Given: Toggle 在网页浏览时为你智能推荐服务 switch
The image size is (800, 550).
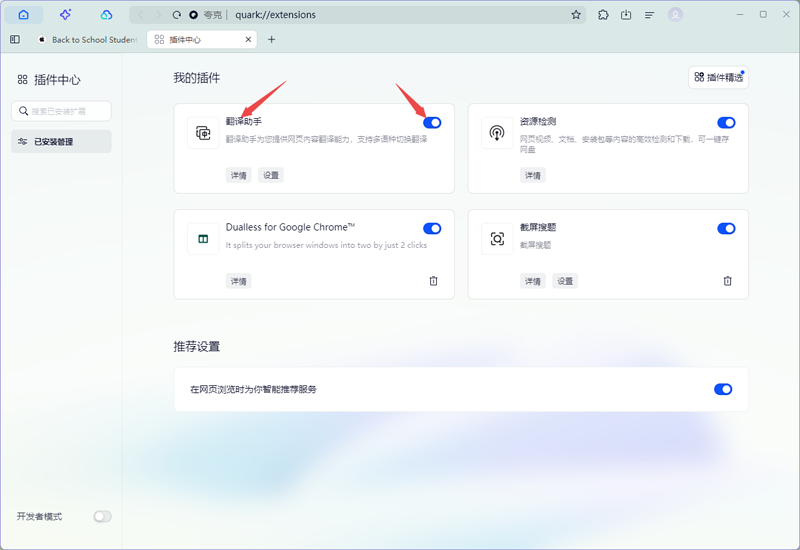Looking at the screenshot, I should [723, 389].
